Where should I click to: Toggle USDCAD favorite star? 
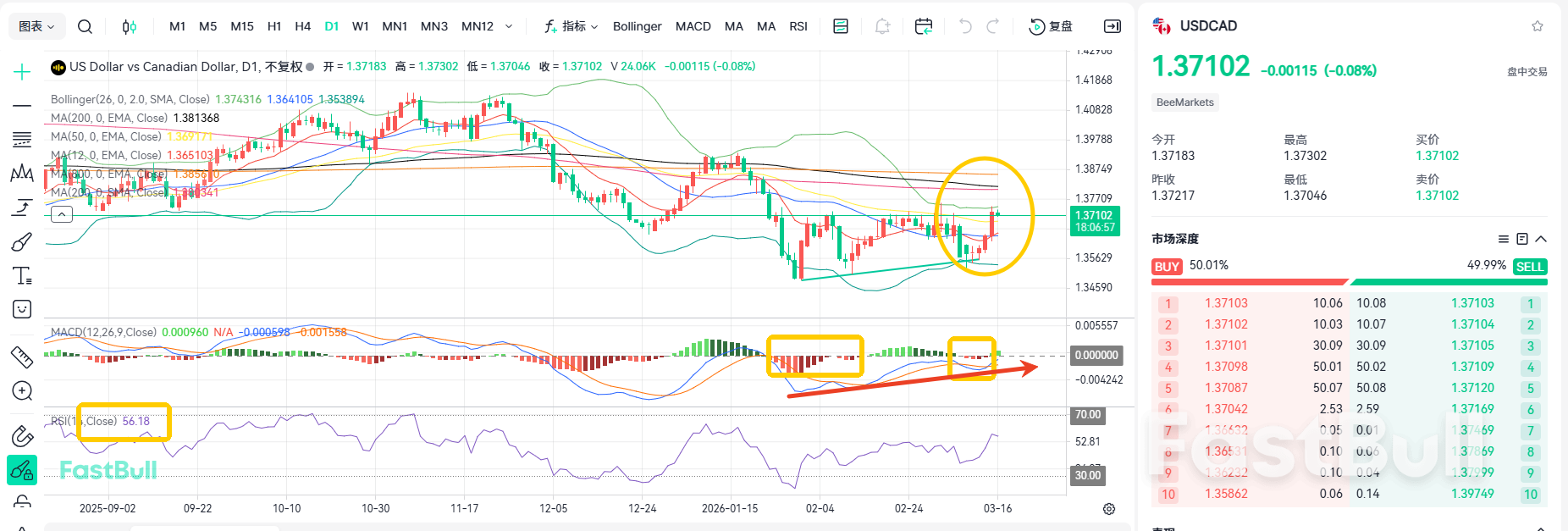[1538, 26]
